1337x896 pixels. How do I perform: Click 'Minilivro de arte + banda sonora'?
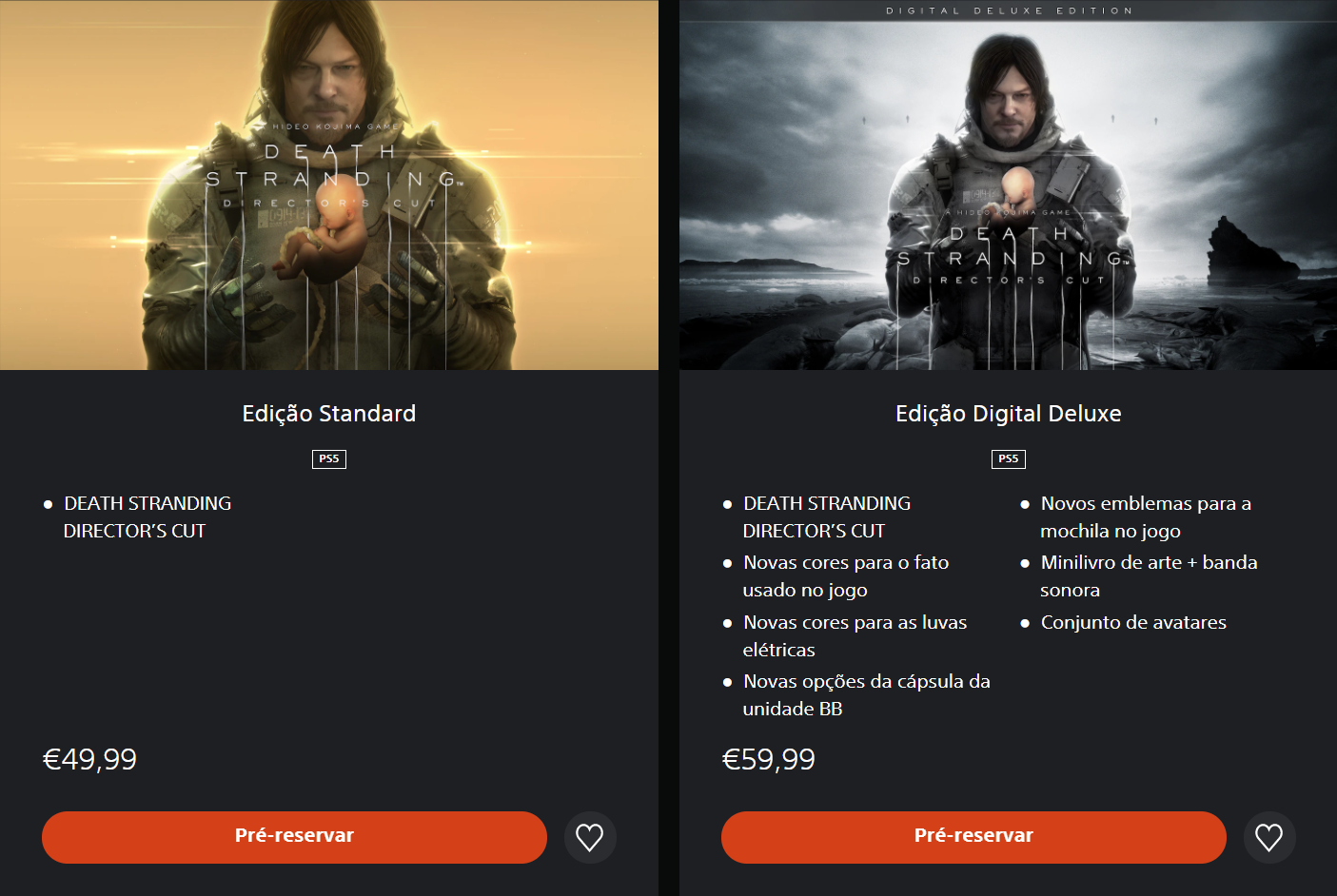[x=1149, y=575]
